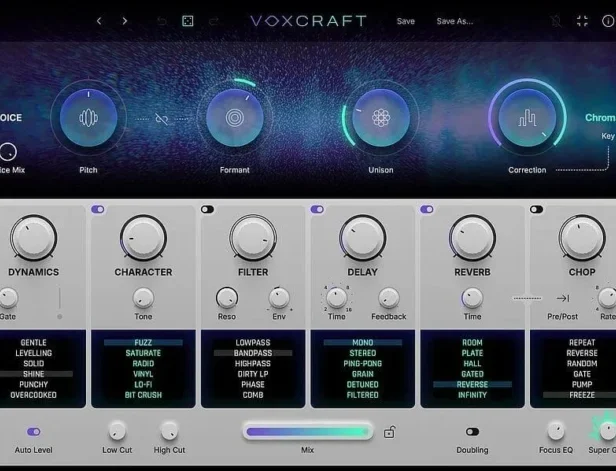Click the Reverb Time knob
The height and width of the screenshot is (471, 616).
pyautogui.click(x=472, y=298)
